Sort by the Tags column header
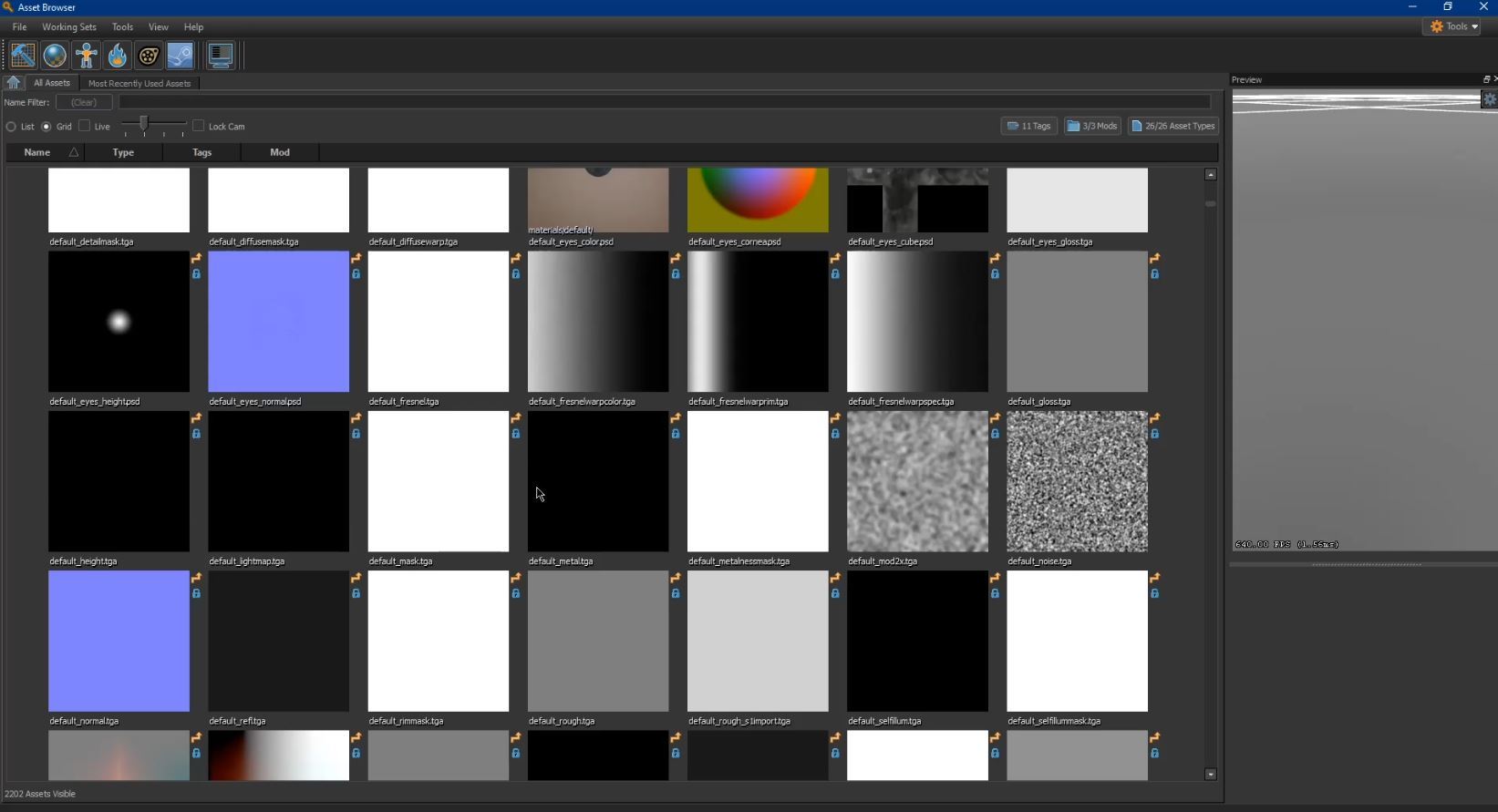 click(202, 152)
